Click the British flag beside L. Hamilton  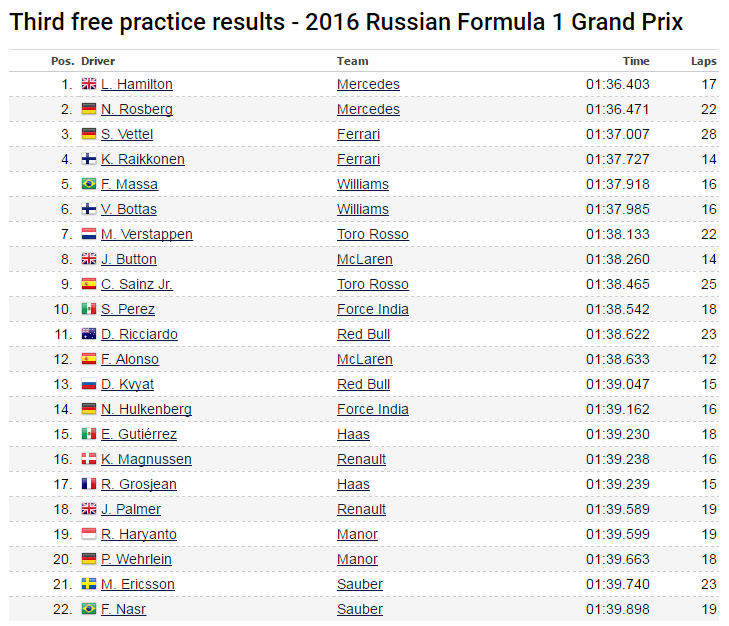click(88, 85)
